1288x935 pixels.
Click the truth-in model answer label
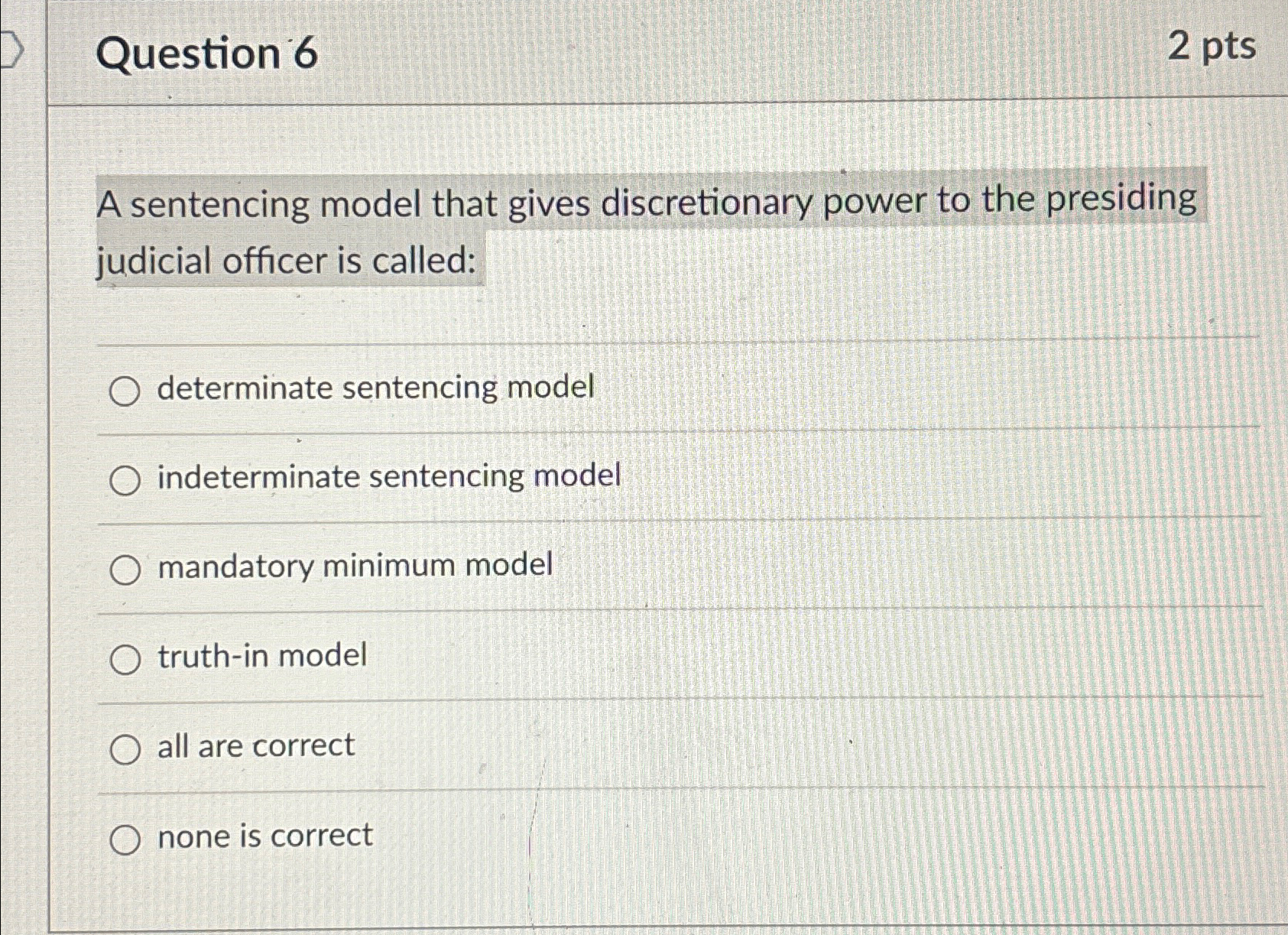[x=260, y=656]
